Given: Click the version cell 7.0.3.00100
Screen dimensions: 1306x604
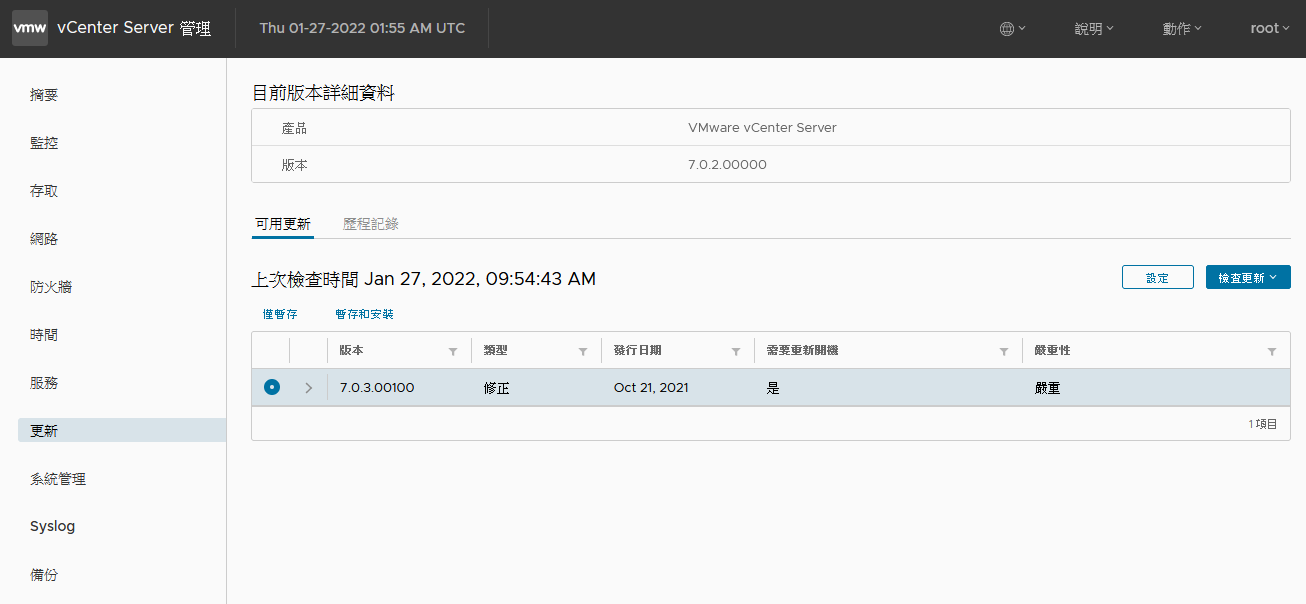Looking at the screenshot, I should [377, 388].
